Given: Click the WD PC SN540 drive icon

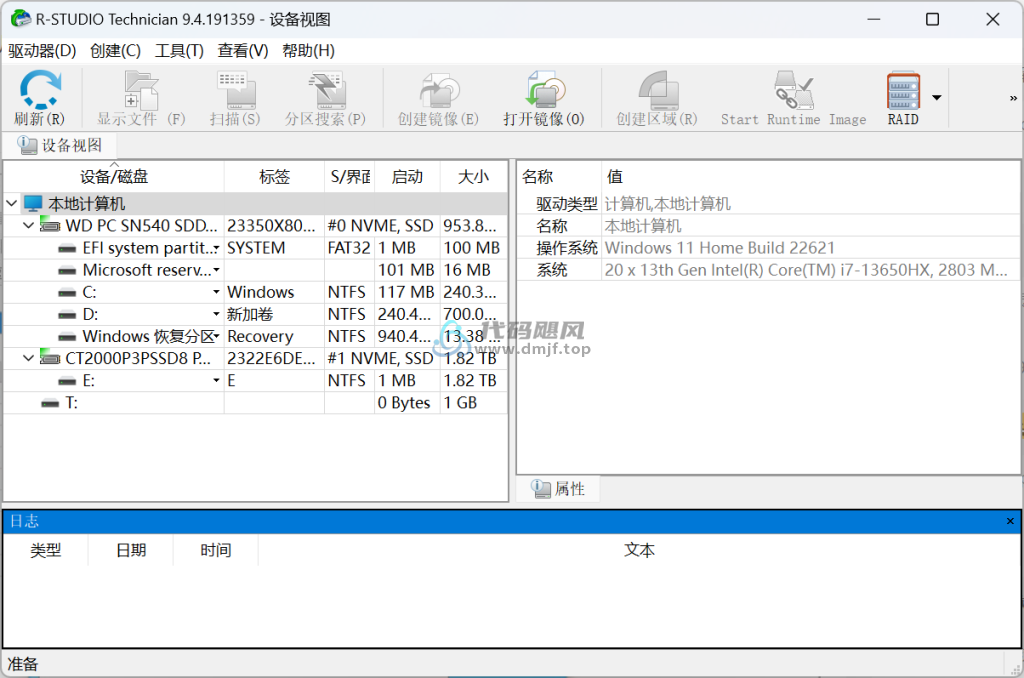Looking at the screenshot, I should (50, 226).
